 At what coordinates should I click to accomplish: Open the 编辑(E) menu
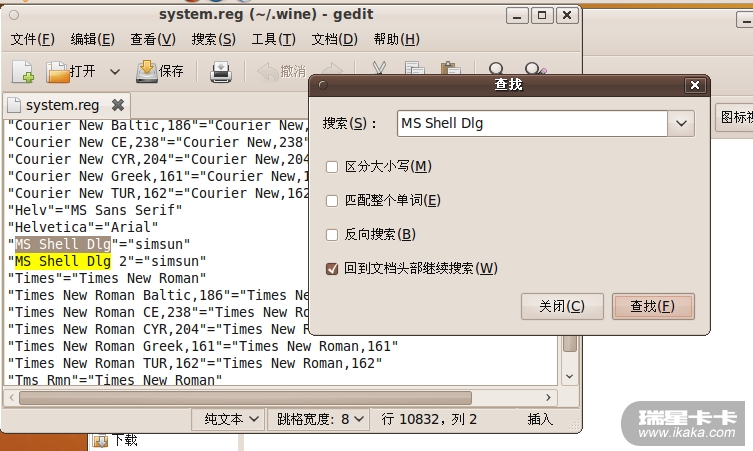92,39
